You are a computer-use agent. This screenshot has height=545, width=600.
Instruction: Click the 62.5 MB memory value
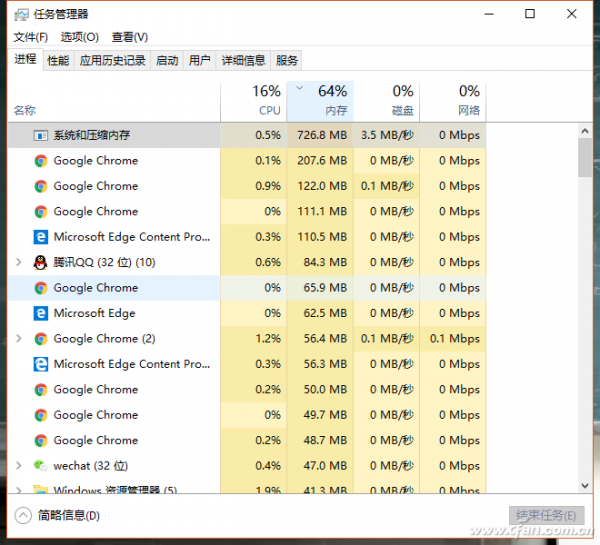[x=325, y=313]
